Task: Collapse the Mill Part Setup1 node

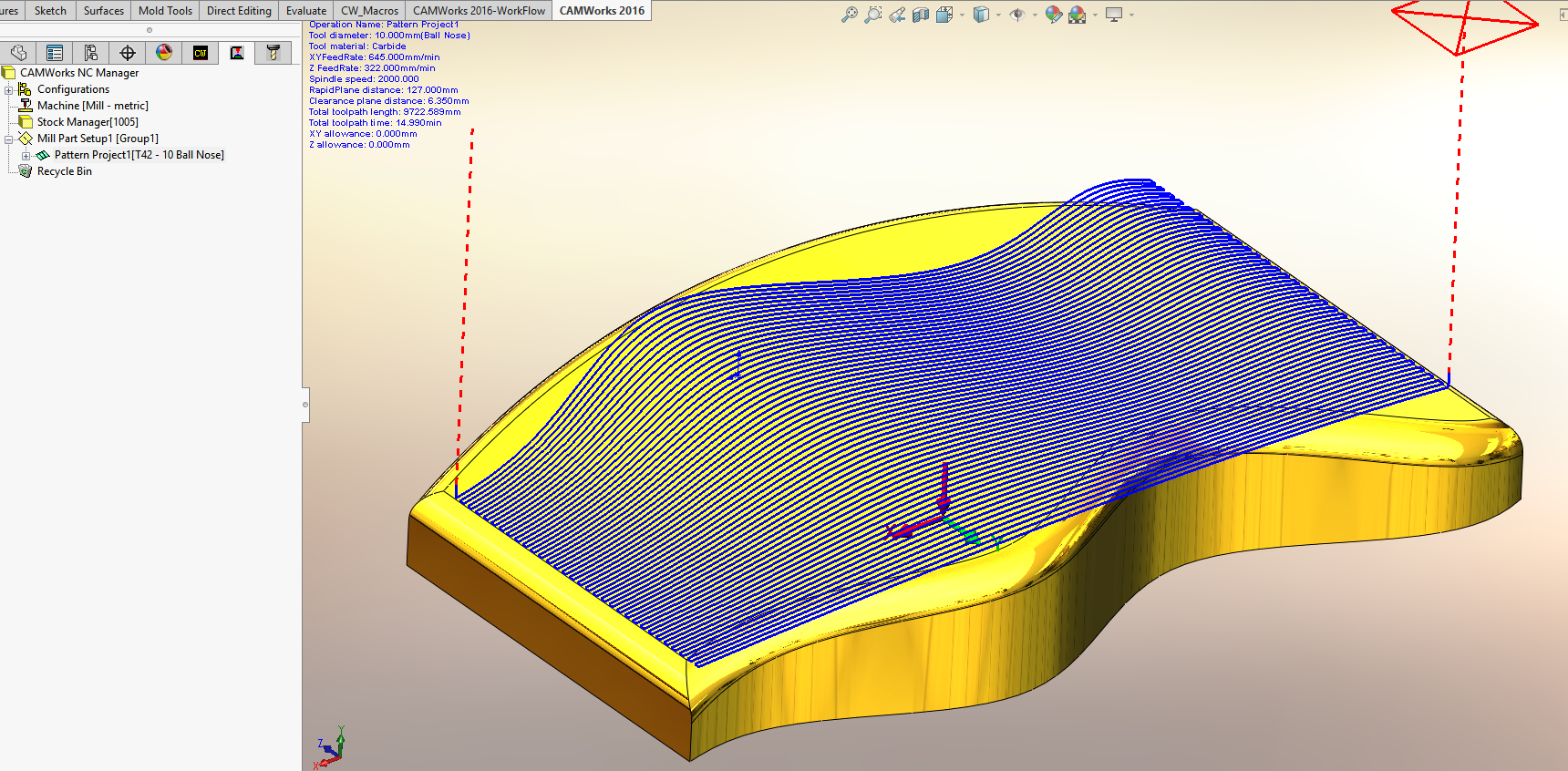Action: pyautogui.click(x=9, y=139)
